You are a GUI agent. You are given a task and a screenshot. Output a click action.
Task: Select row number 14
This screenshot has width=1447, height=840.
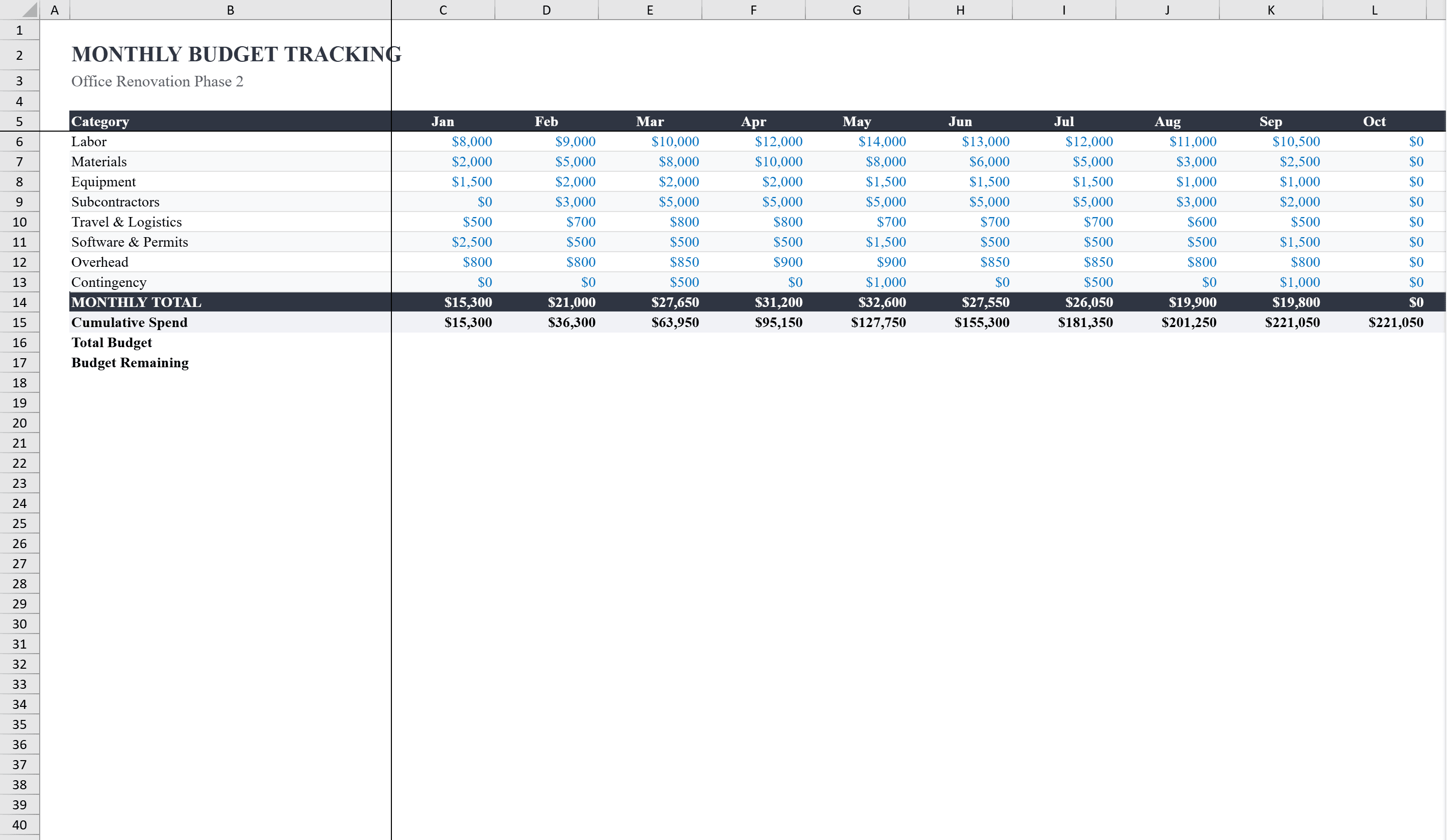[20, 302]
